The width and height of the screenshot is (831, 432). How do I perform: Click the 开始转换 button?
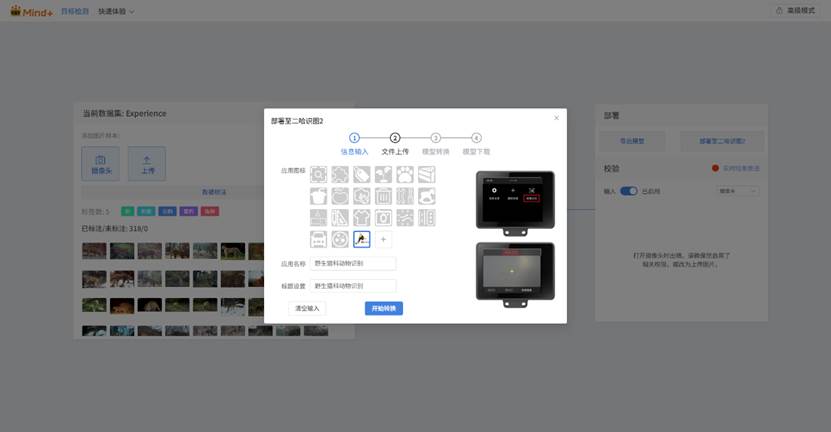[383, 308]
